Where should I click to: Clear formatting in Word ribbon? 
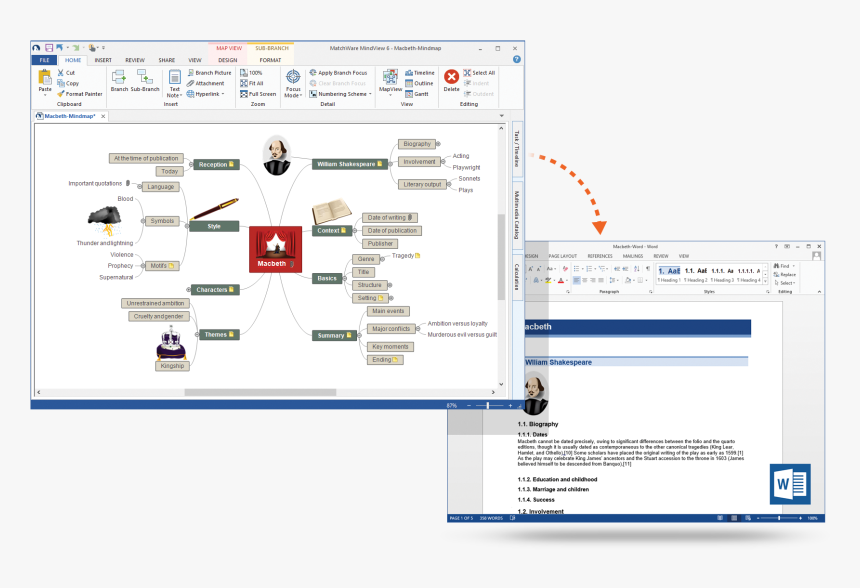tap(565, 269)
